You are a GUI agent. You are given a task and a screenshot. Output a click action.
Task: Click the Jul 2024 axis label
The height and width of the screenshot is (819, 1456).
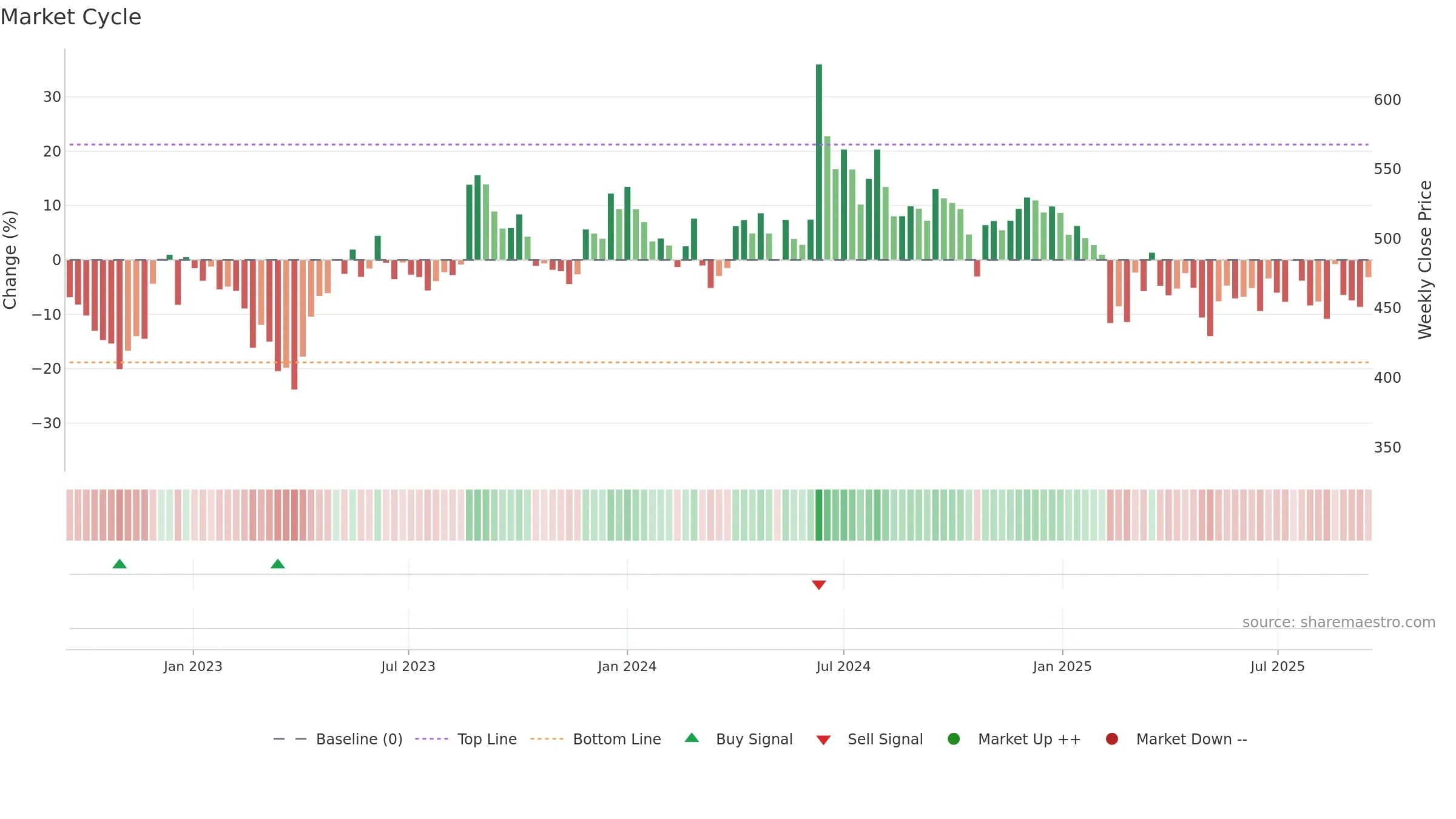(843, 667)
